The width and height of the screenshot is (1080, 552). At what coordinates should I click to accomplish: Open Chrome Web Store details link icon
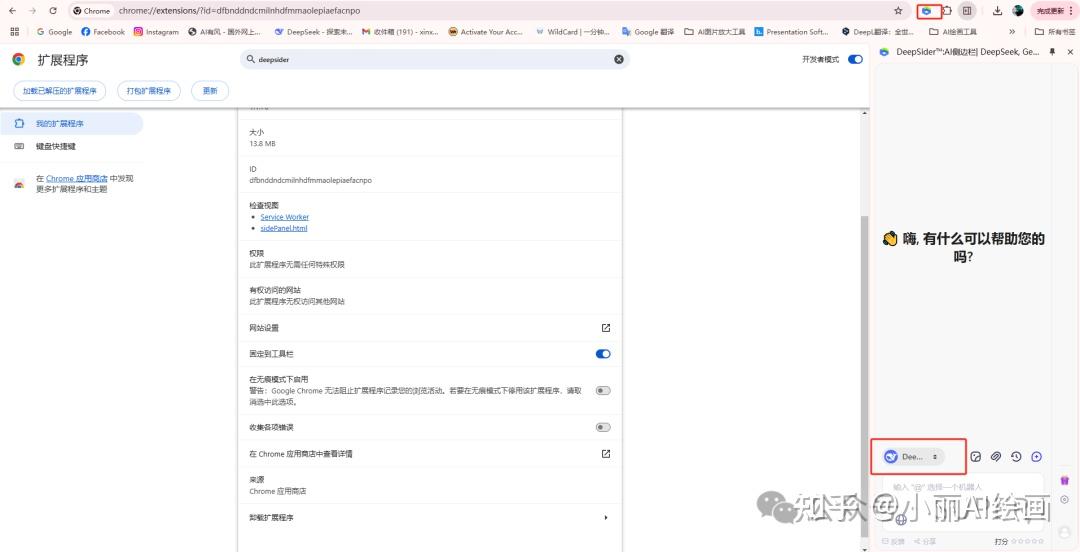[606, 454]
